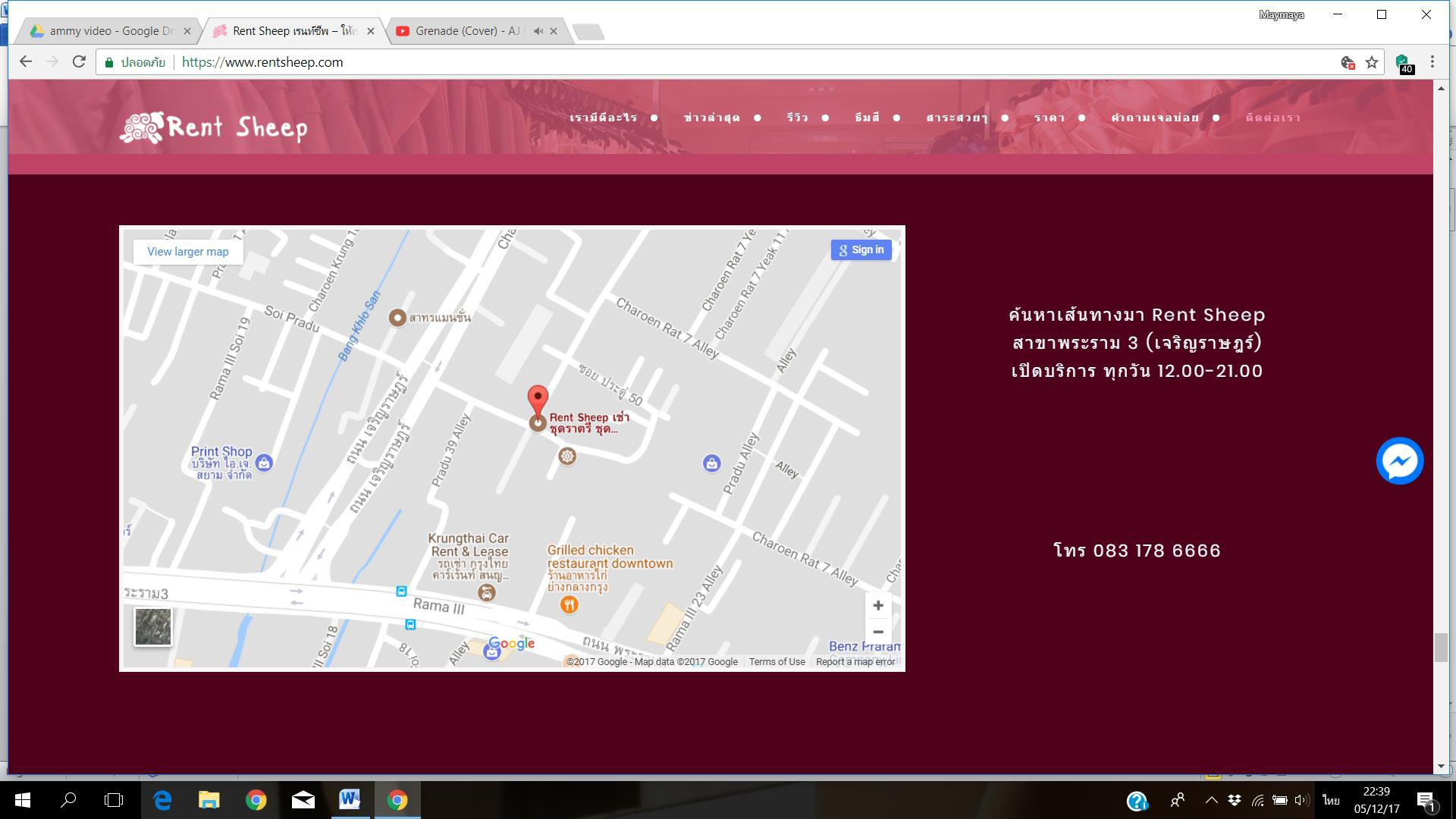Zoom in on the map

pos(877,605)
